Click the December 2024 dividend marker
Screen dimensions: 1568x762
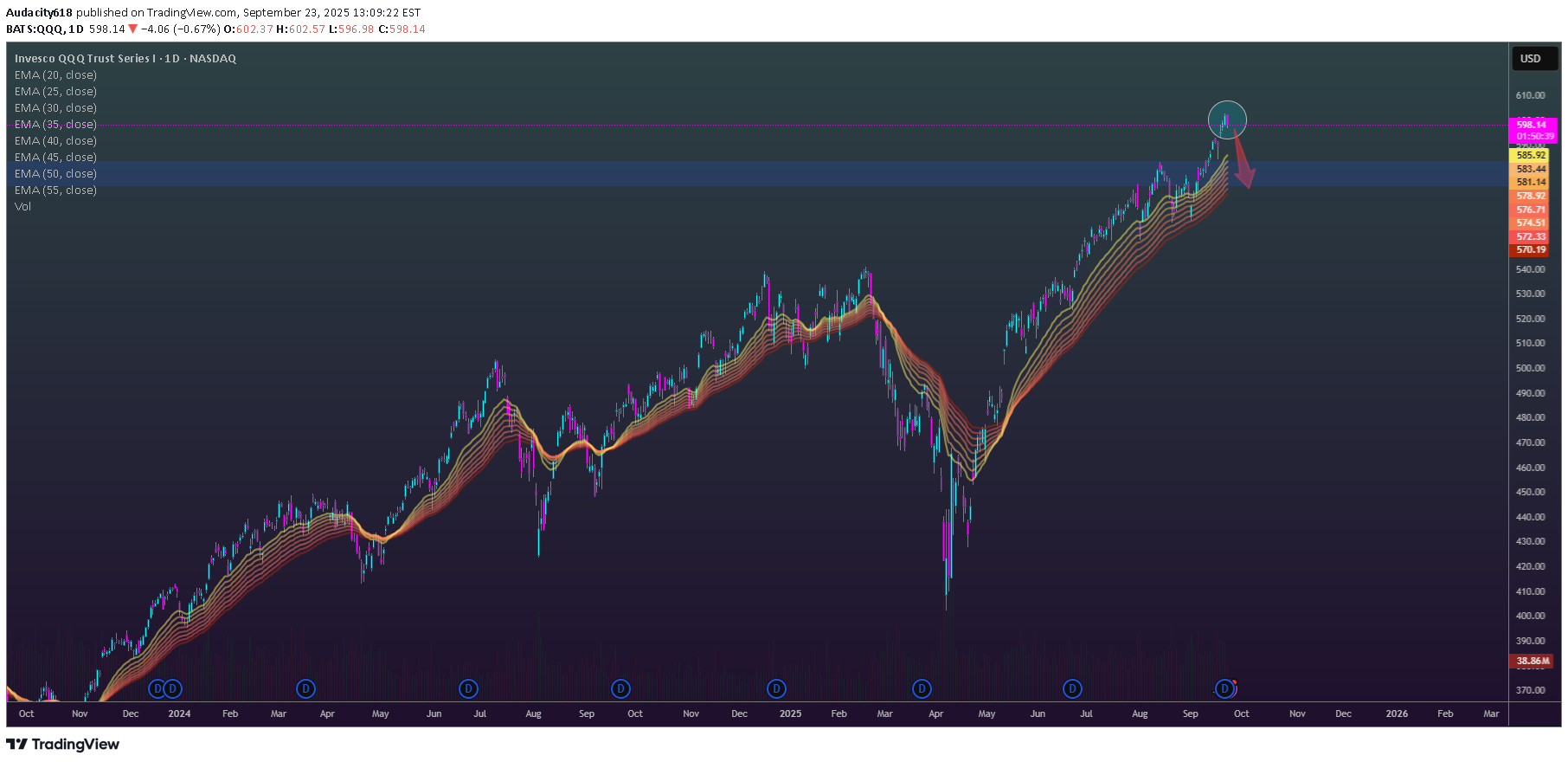pyautogui.click(x=776, y=689)
